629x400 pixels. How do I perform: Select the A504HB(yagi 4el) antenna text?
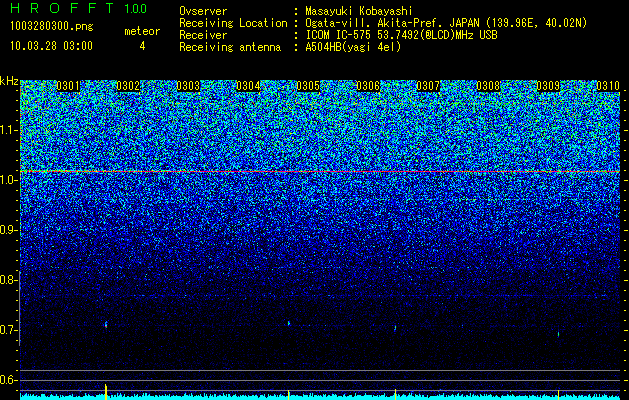click(x=353, y=47)
